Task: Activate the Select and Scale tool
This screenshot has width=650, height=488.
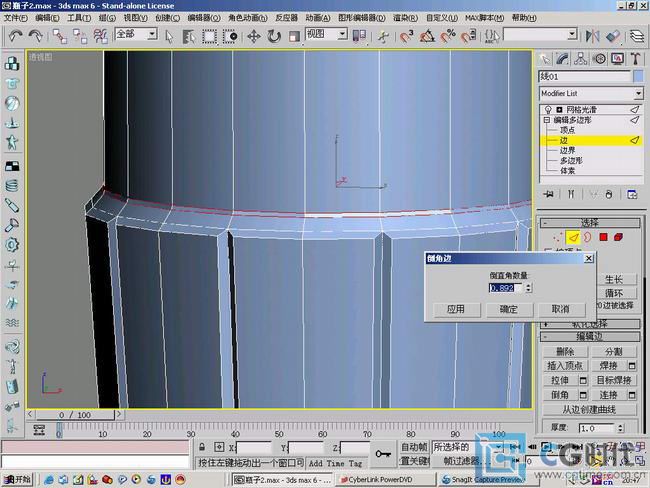Action: (294, 36)
